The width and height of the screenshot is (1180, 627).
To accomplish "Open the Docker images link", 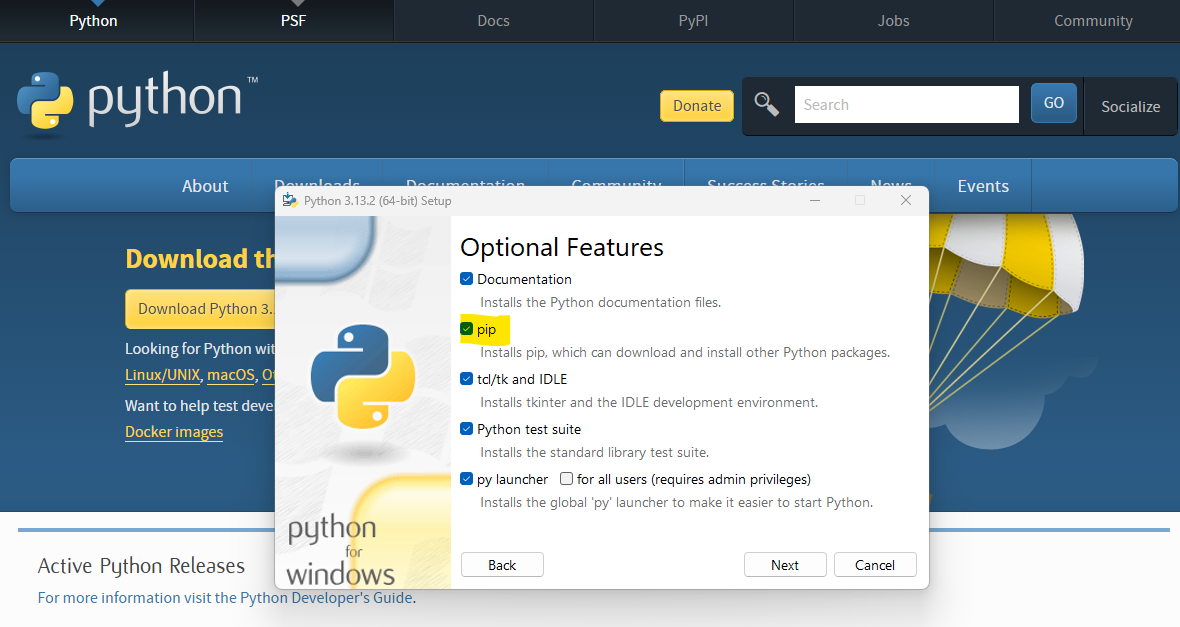I will click(174, 432).
